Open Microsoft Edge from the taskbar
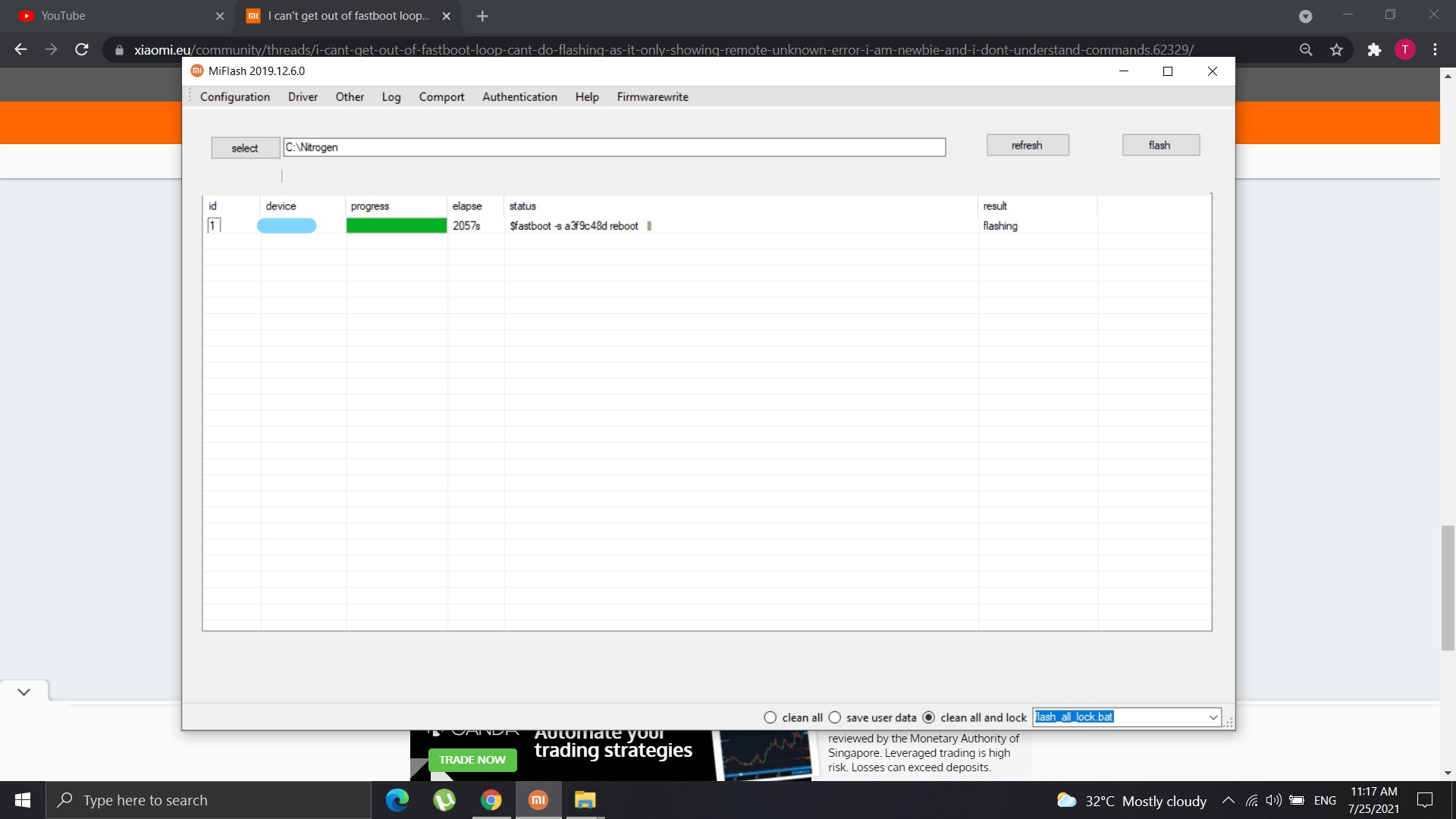 pyautogui.click(x=397, y=800)
